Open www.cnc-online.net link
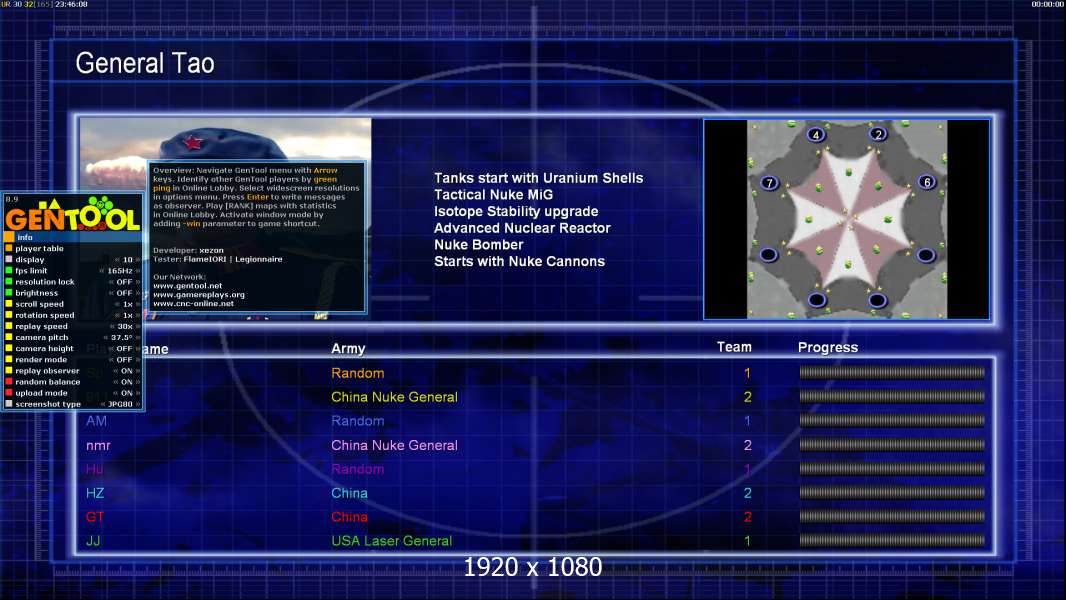 (193, 303)
